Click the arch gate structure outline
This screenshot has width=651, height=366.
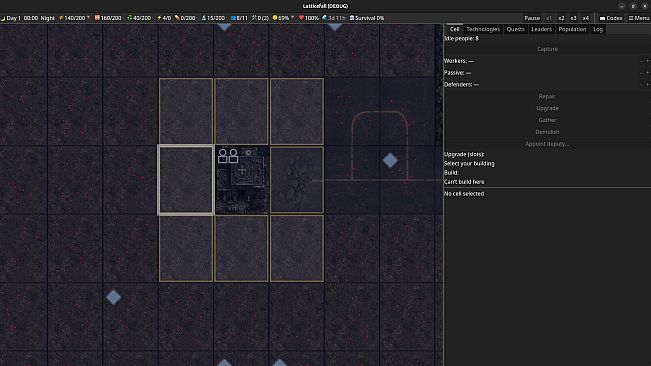click(x=379, y=145)
